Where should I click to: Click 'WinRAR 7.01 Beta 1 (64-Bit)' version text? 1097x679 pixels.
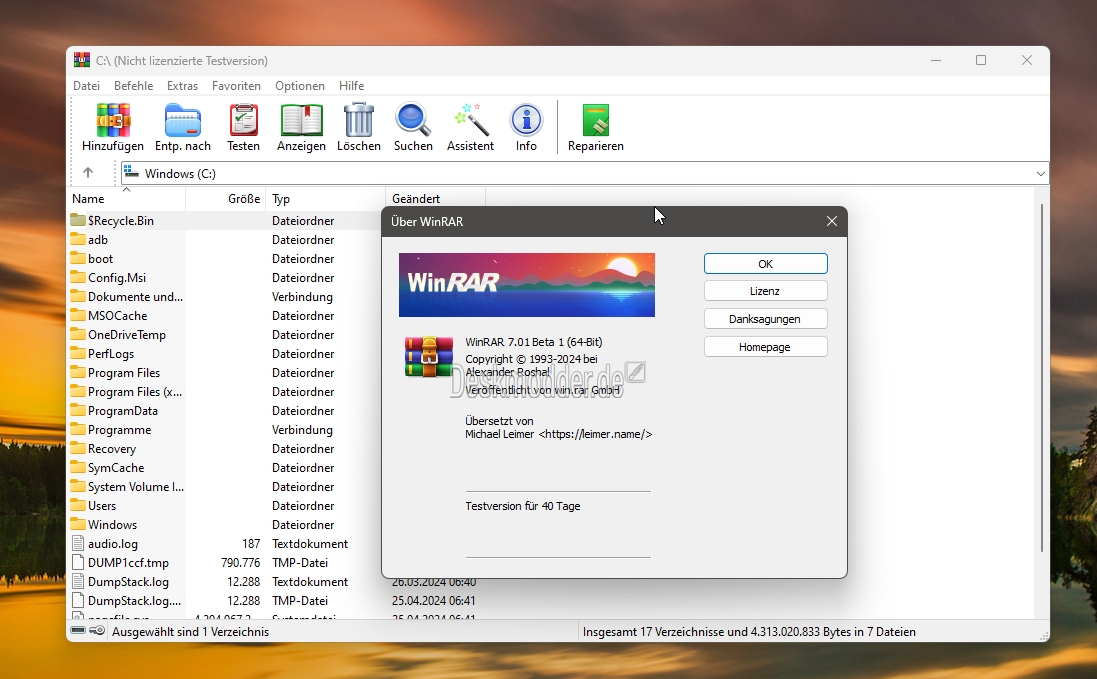[x=534, y=342]
